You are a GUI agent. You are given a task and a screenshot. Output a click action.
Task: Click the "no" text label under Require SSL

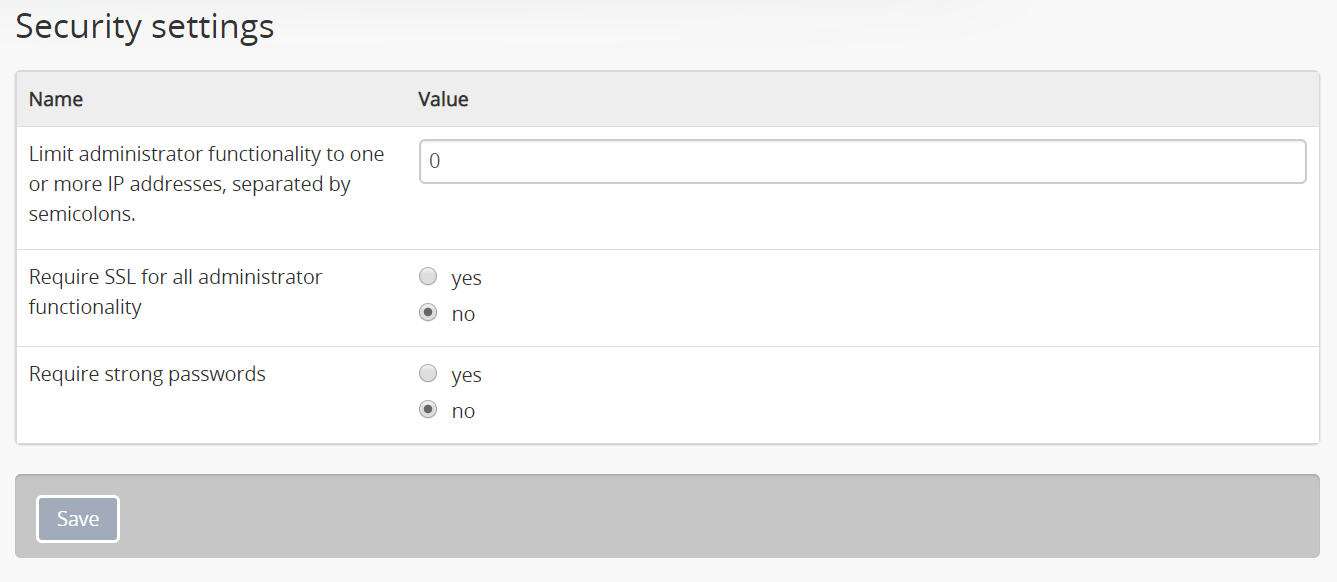point(463,314)
